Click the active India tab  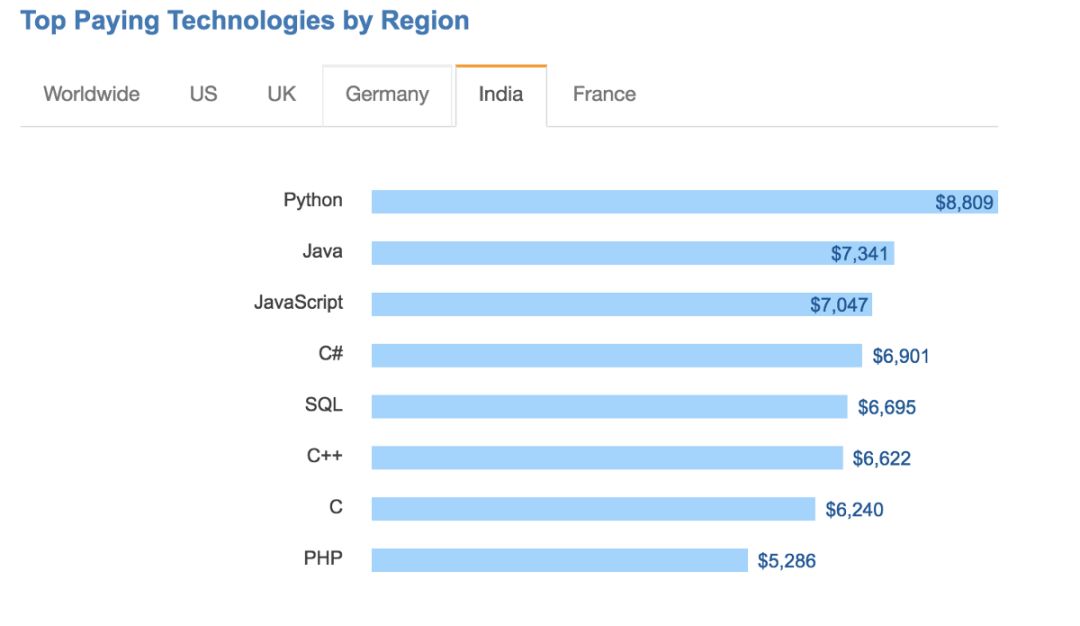[501, 95]
